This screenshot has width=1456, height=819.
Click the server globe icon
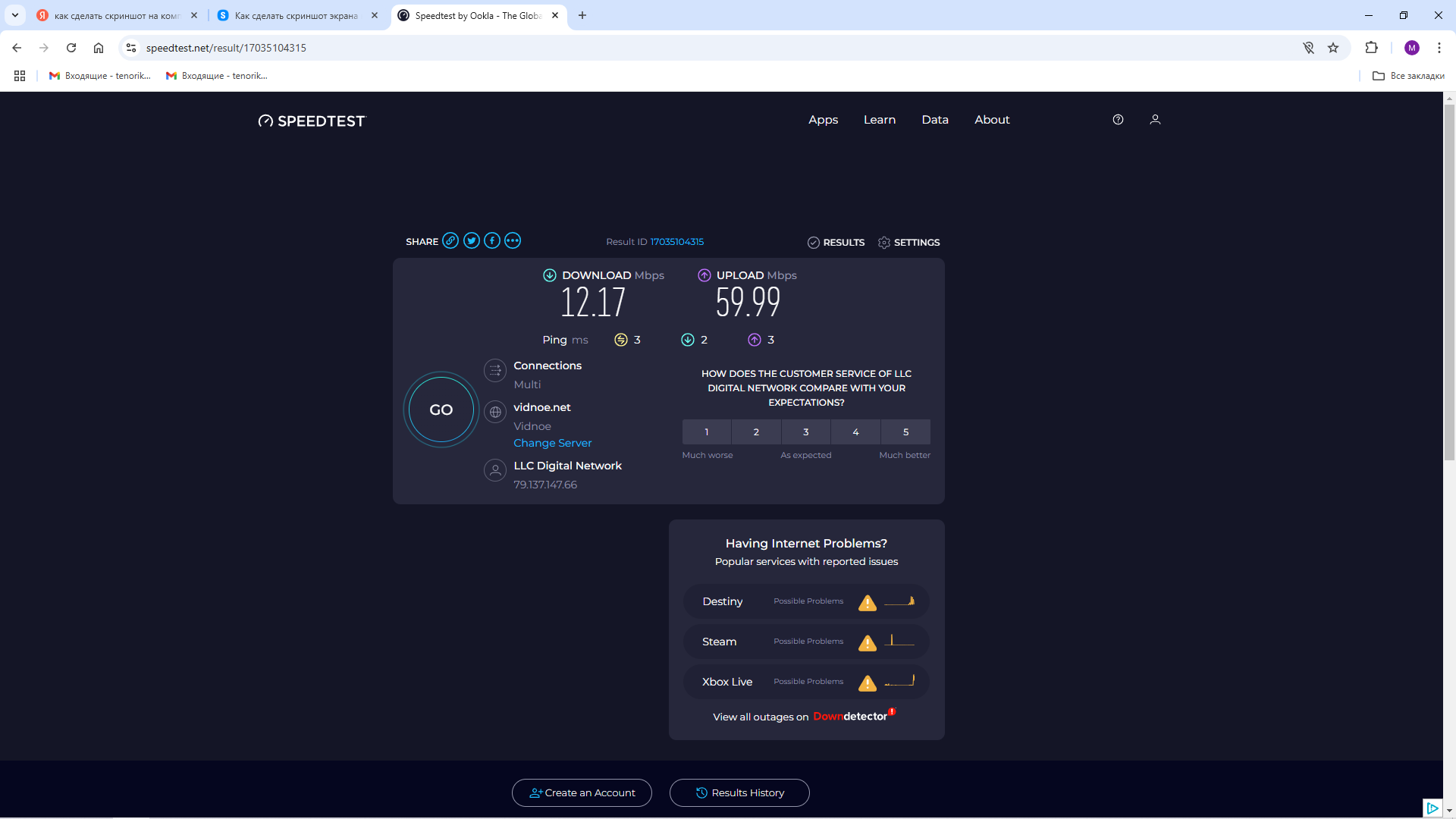pyautogui.click(x=495, y=412)
